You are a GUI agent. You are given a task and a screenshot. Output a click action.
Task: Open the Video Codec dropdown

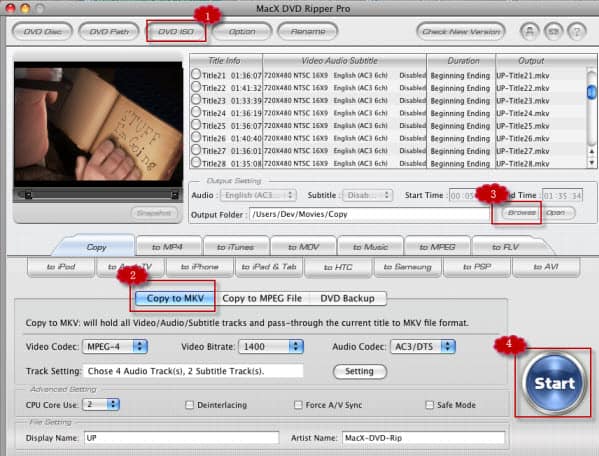point(115,346)
